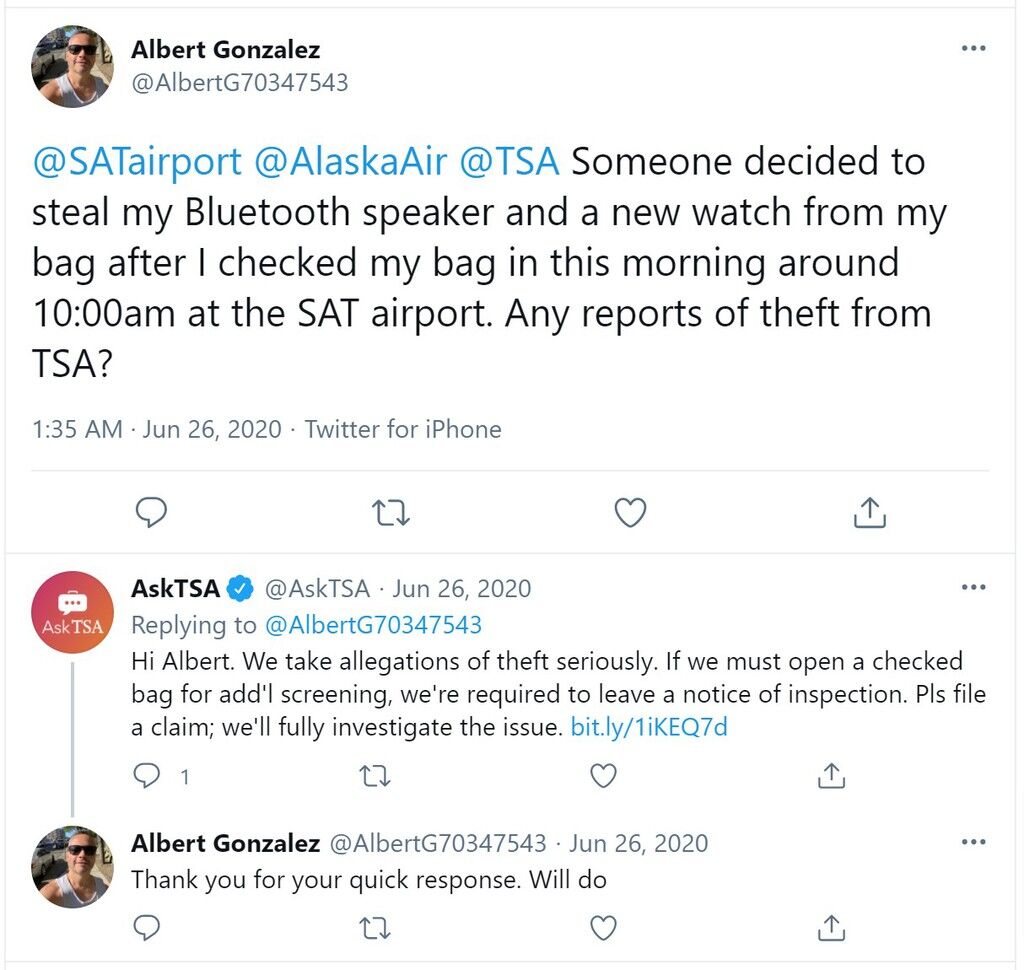Open more options menu on main tweet
Screen dimensions: 1024x970
click(973, 48)
